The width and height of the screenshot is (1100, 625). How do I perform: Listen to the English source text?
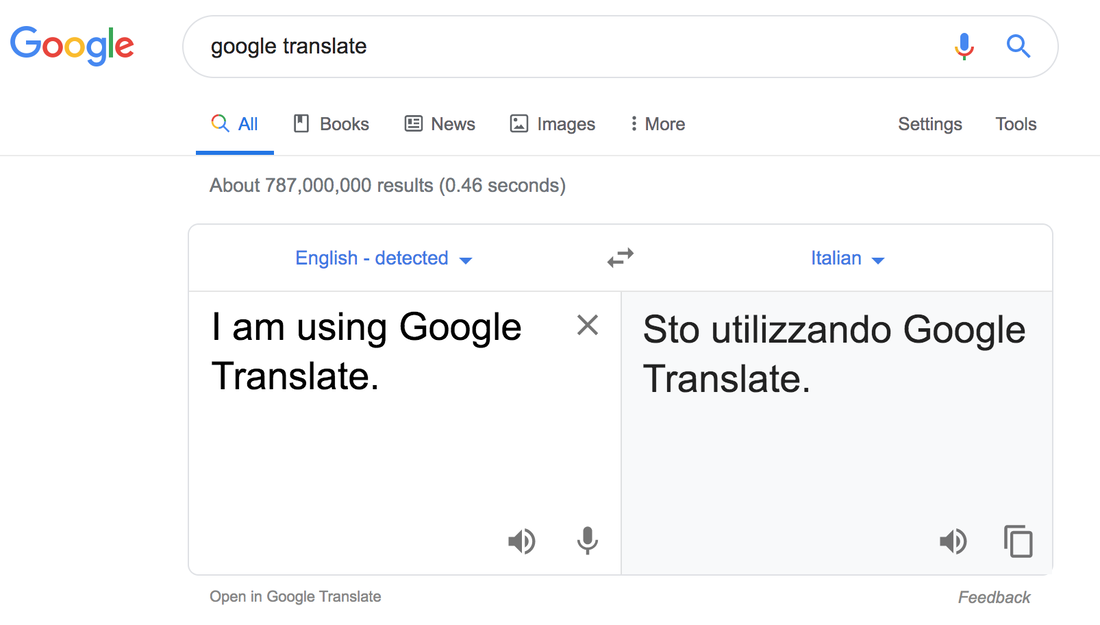tap(521, 541)
